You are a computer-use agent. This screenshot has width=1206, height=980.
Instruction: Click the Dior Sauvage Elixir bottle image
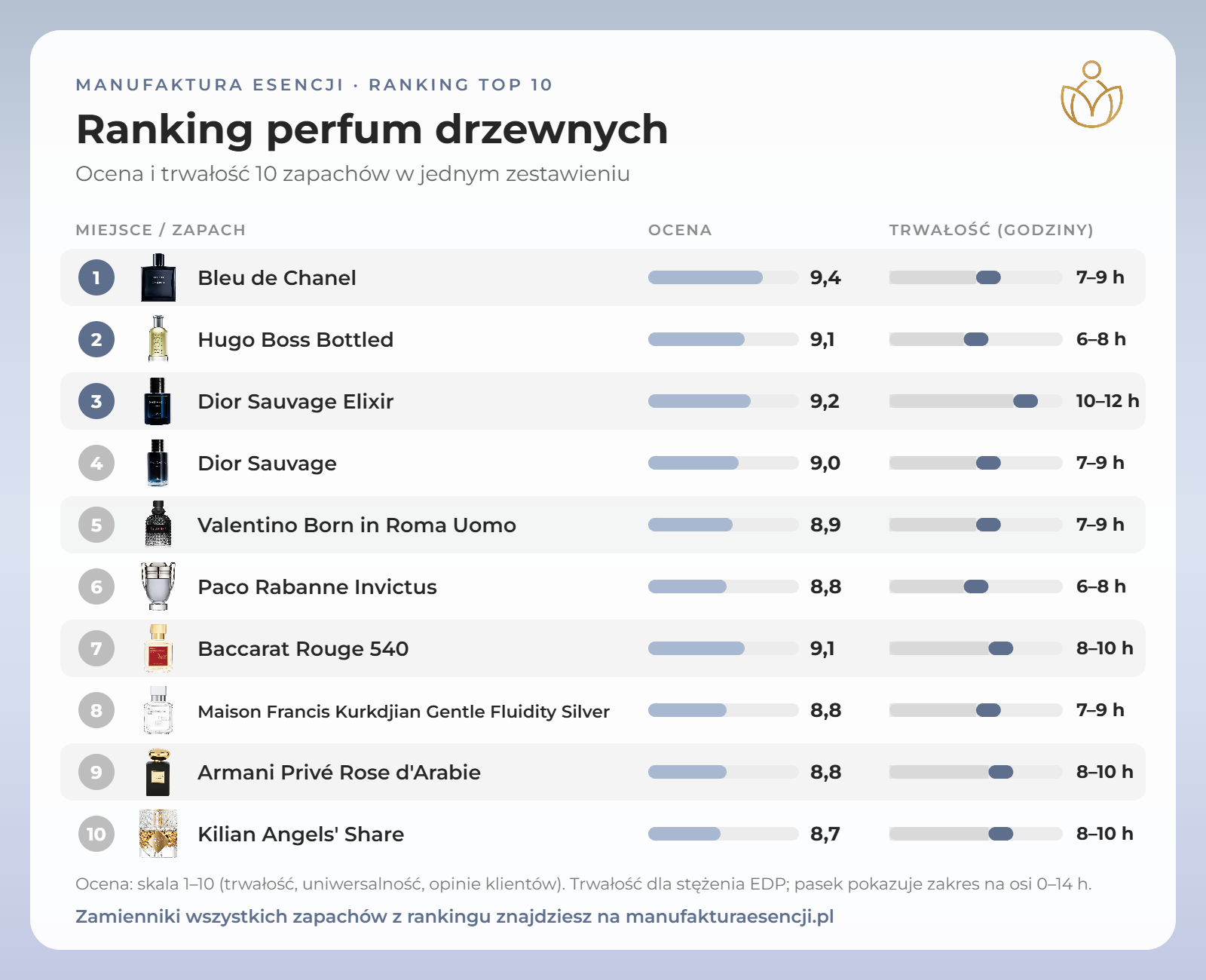click(x=158, y=401)
